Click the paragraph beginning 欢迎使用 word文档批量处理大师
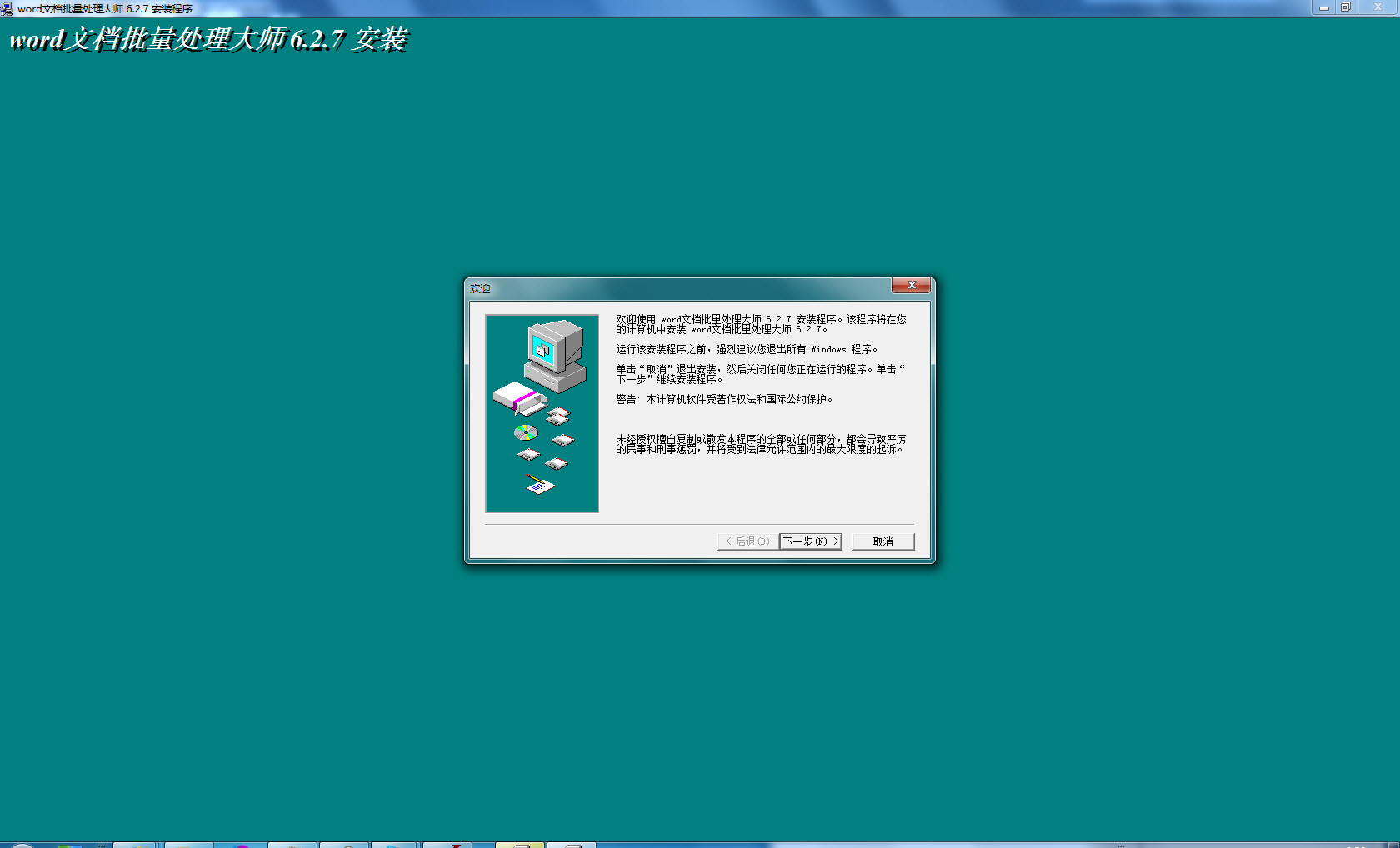This screenshot has width=1400, height=848. pyautogui.click(x=761, y=324)
